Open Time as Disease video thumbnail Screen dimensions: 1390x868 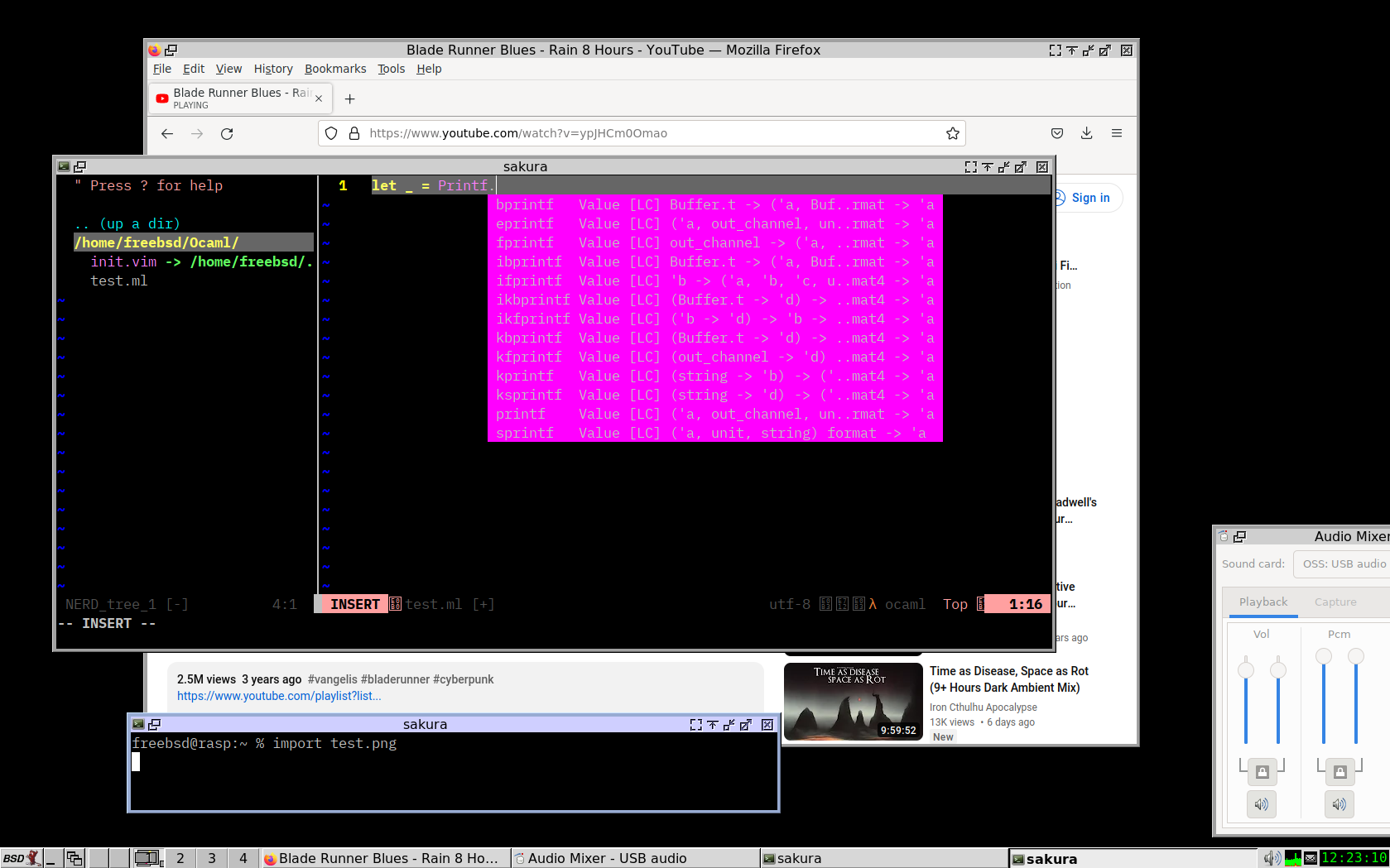coord(854,701)
